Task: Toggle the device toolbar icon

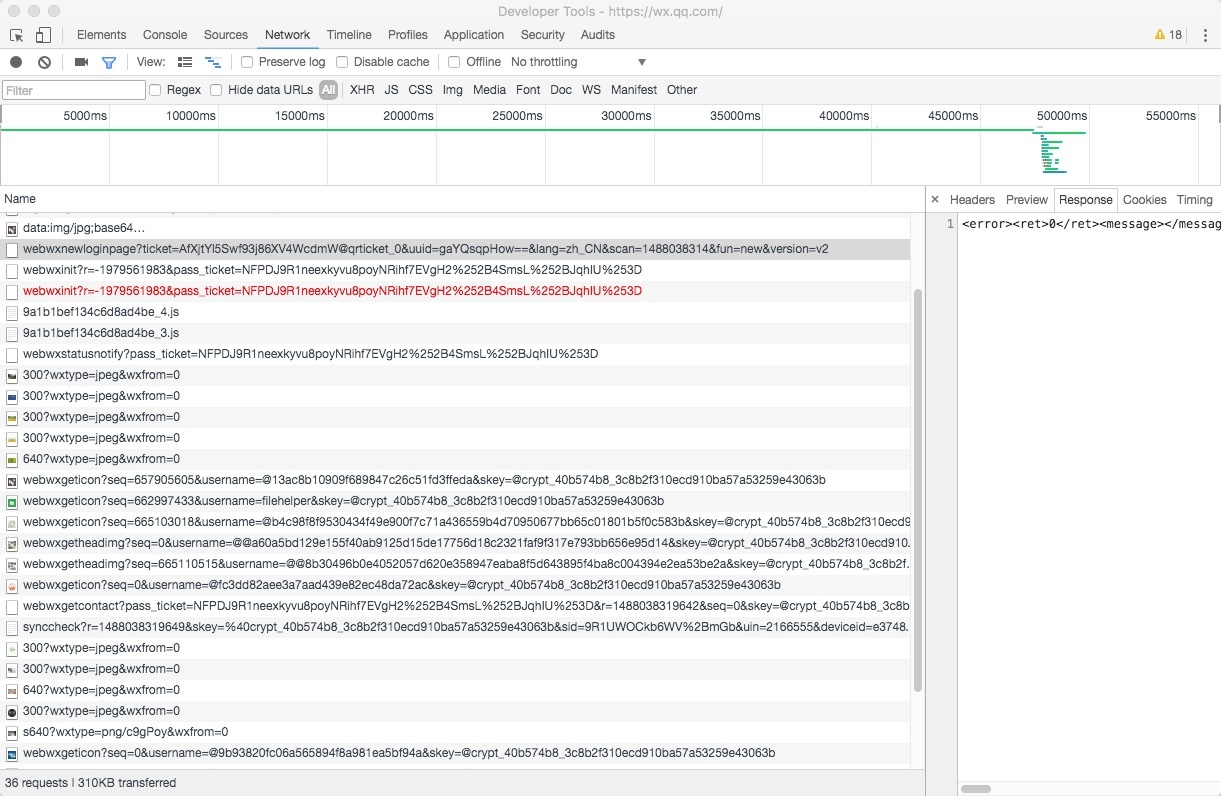Action: [x=43, y=35]
